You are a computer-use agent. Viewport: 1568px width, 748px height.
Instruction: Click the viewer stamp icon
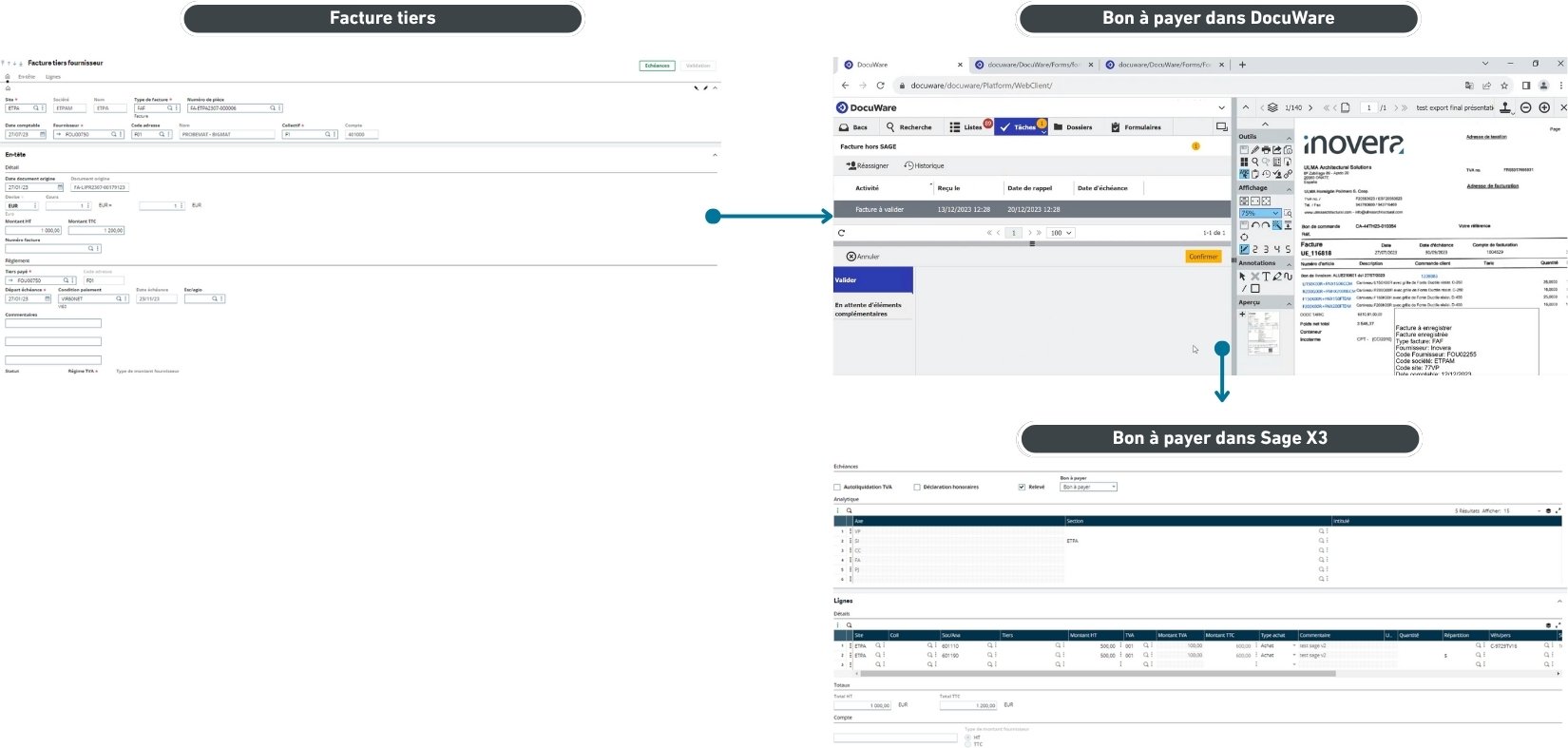(x=1506, y=107)
